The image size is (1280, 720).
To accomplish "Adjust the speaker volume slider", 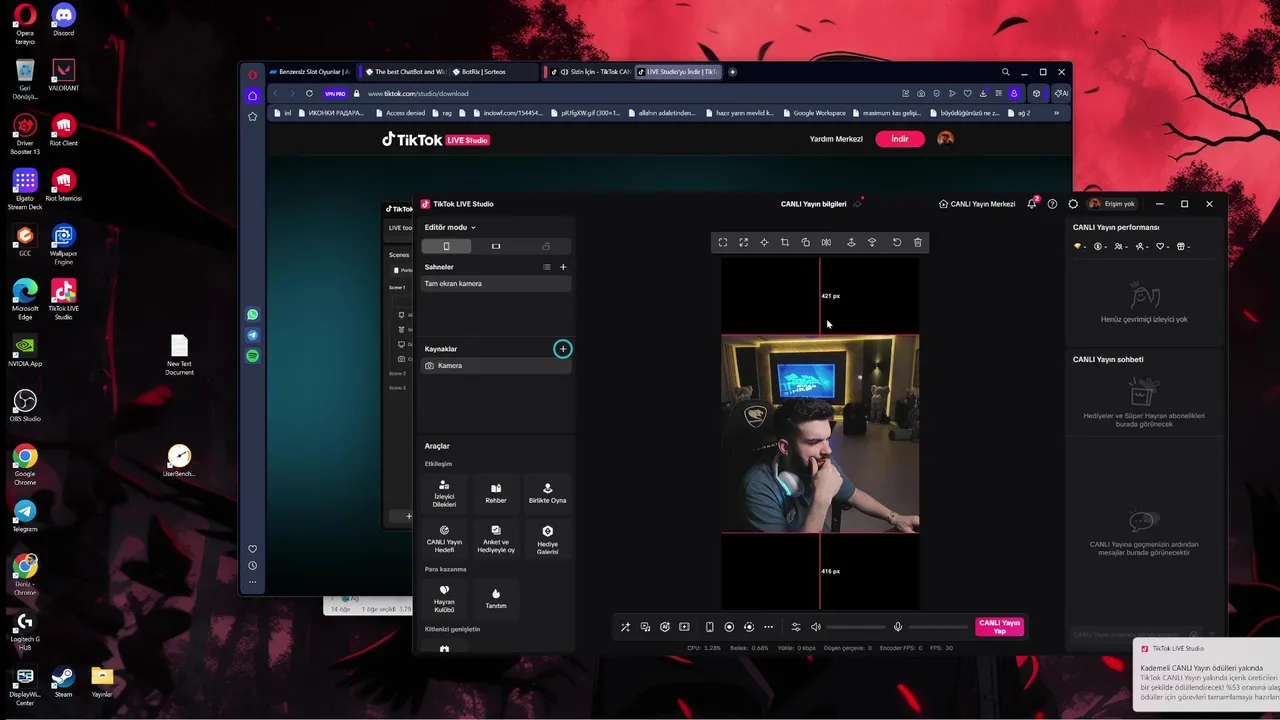I will coord(856,627).
